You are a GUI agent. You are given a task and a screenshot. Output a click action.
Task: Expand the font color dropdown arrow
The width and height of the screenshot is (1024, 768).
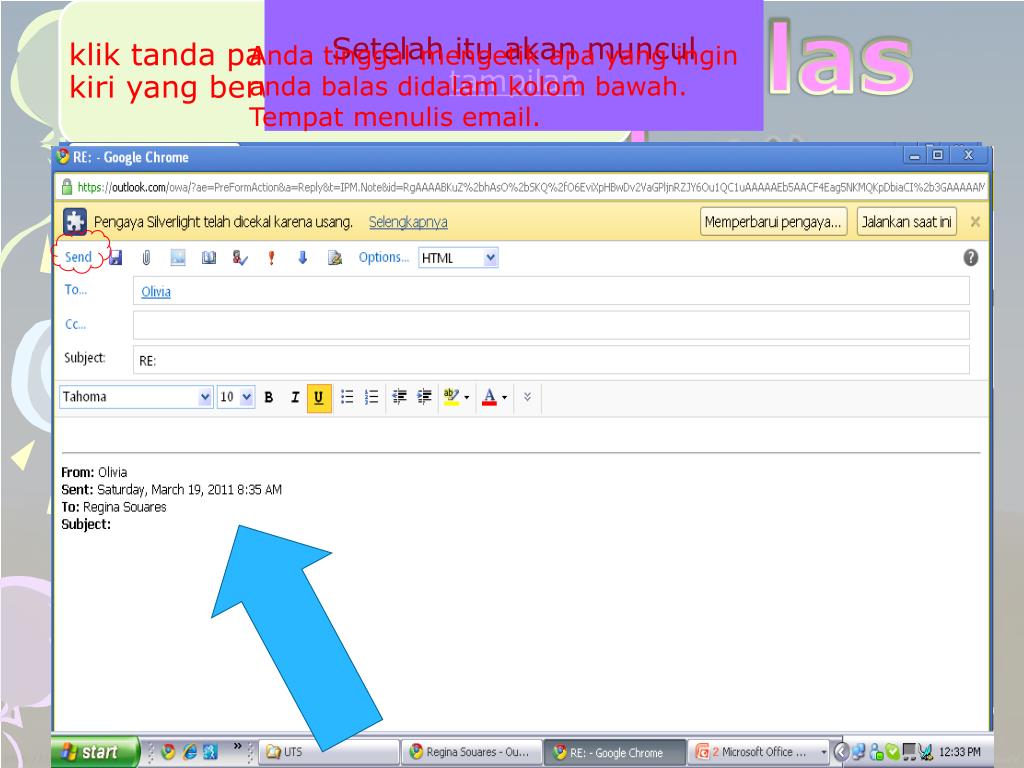tap(504, 397)
